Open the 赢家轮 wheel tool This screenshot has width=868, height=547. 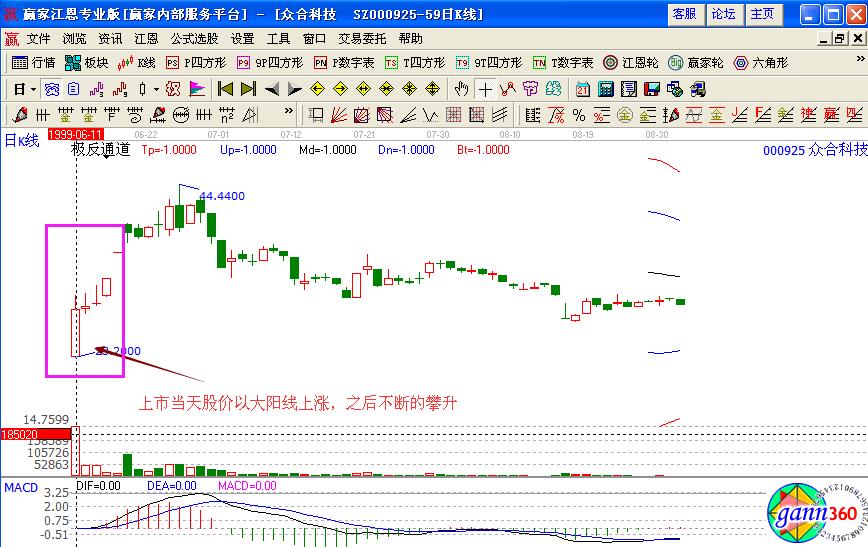695,62
